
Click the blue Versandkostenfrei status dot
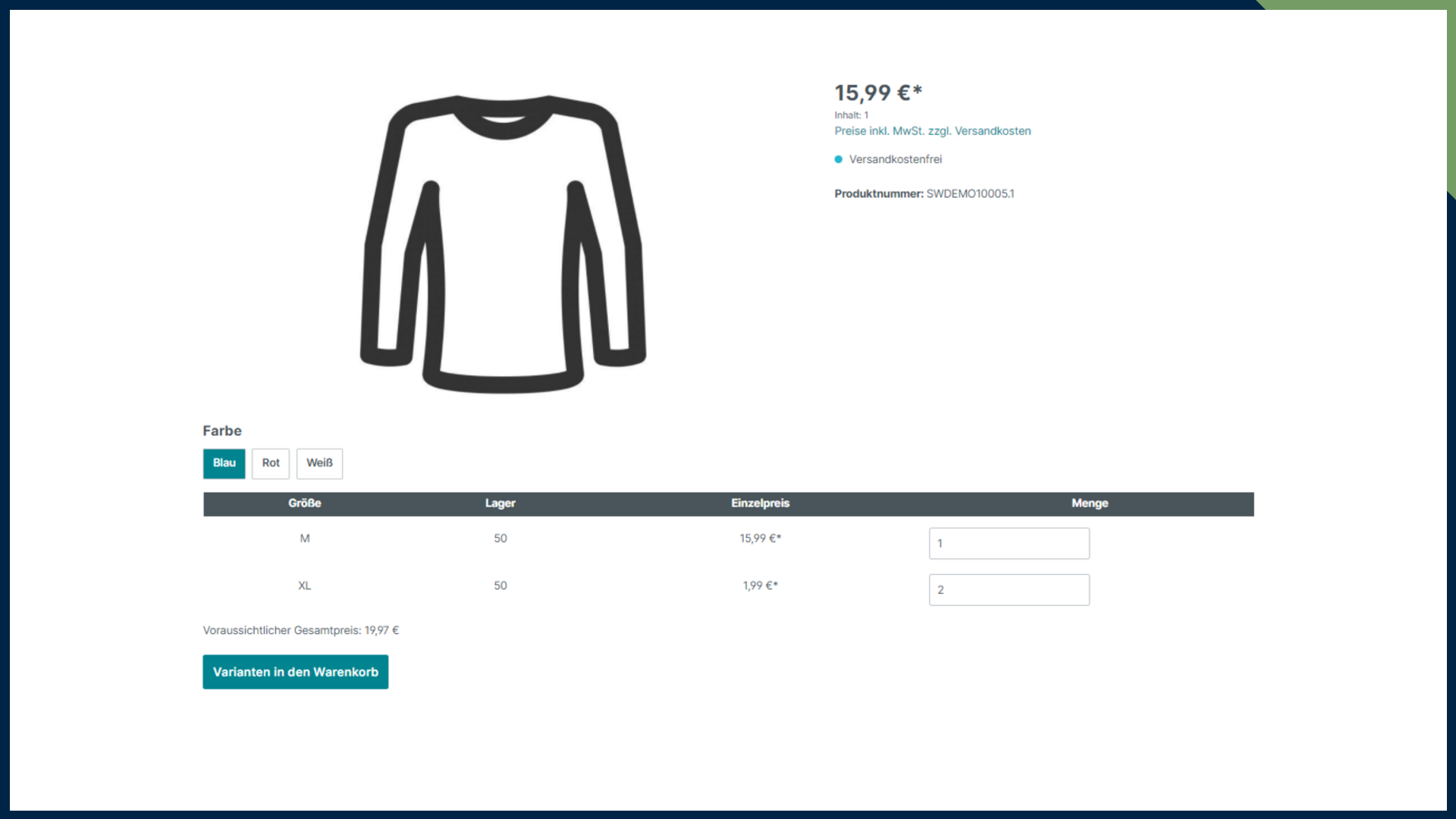point(838,159)
